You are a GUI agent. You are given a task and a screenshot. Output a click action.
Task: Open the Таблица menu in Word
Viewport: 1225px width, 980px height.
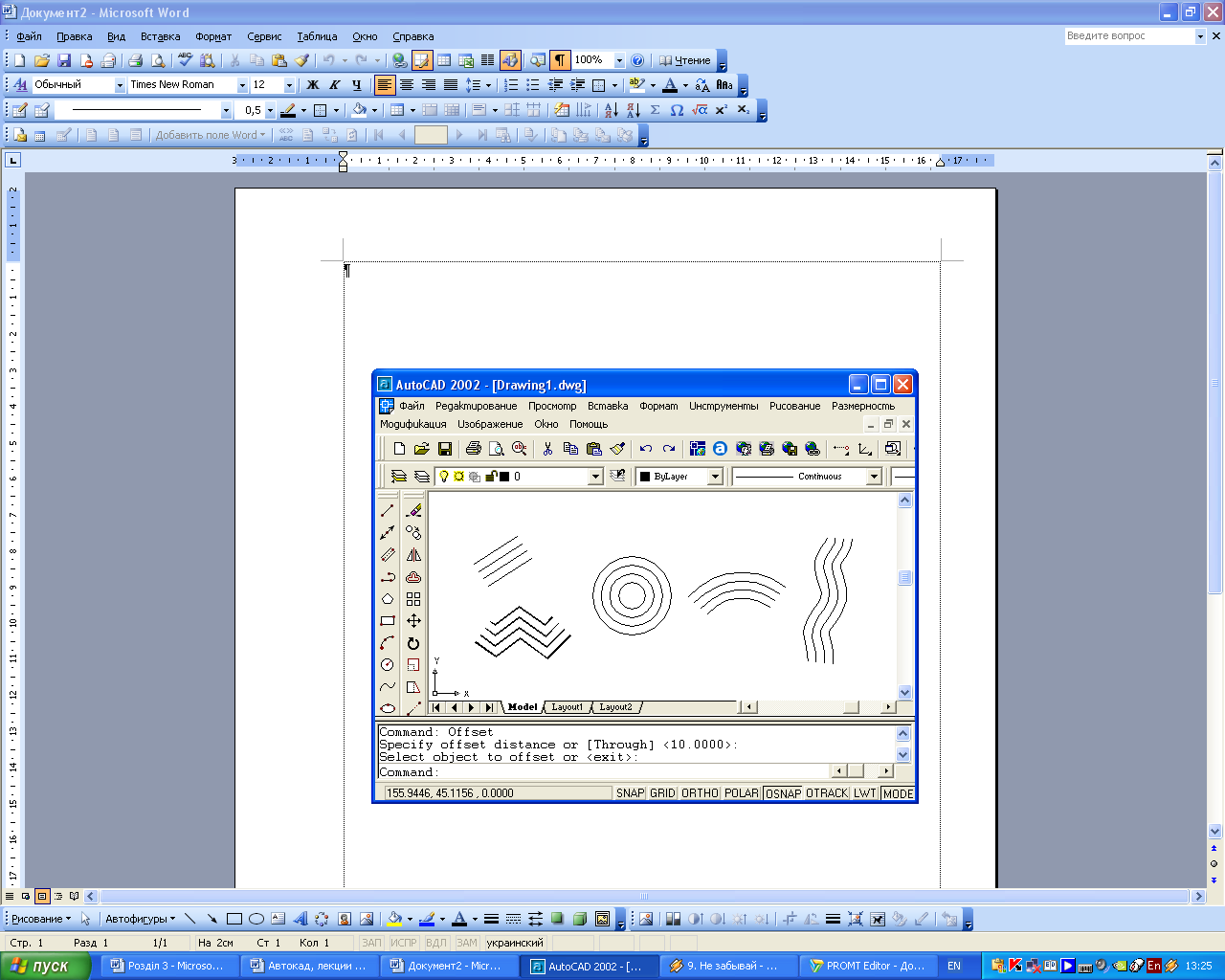pos(317,36)
